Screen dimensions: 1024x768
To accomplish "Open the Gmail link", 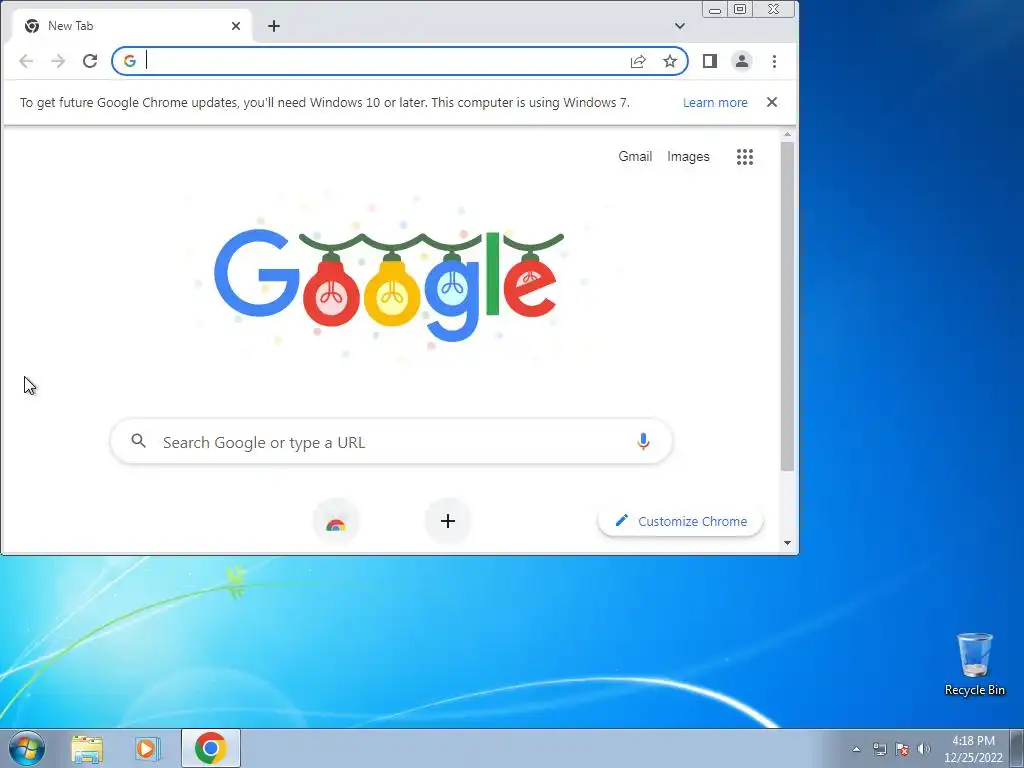I will (635, 157).
